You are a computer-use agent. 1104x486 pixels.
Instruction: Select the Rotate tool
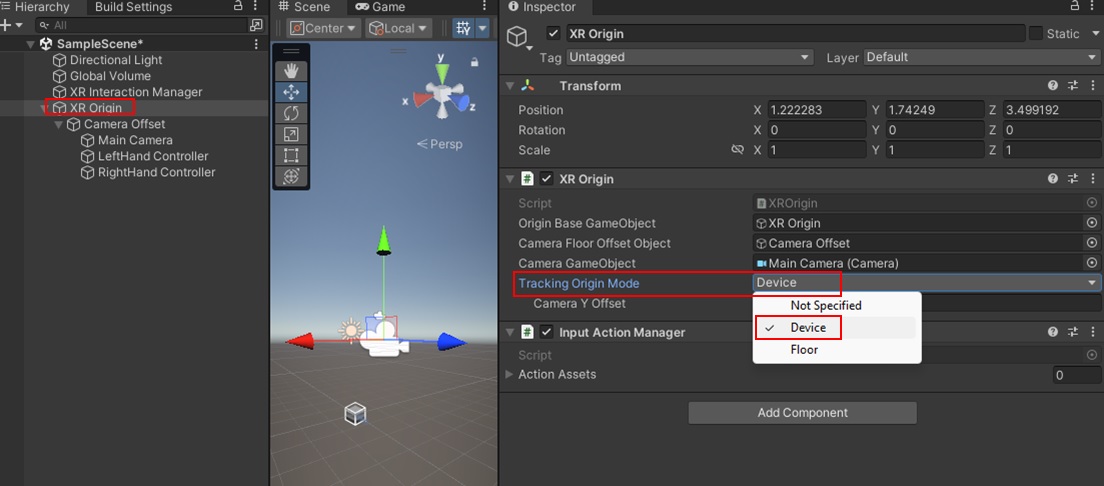291,113
